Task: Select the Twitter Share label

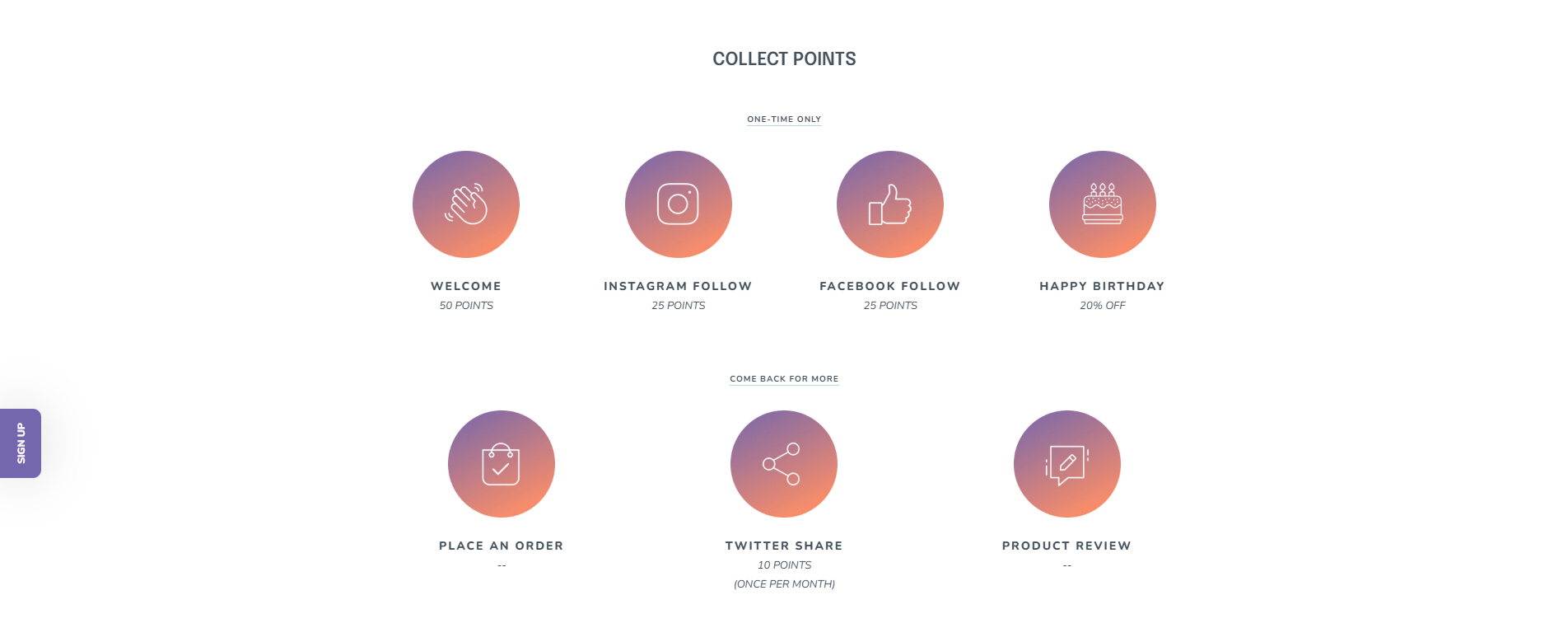Action: click(x=784, y=546)
